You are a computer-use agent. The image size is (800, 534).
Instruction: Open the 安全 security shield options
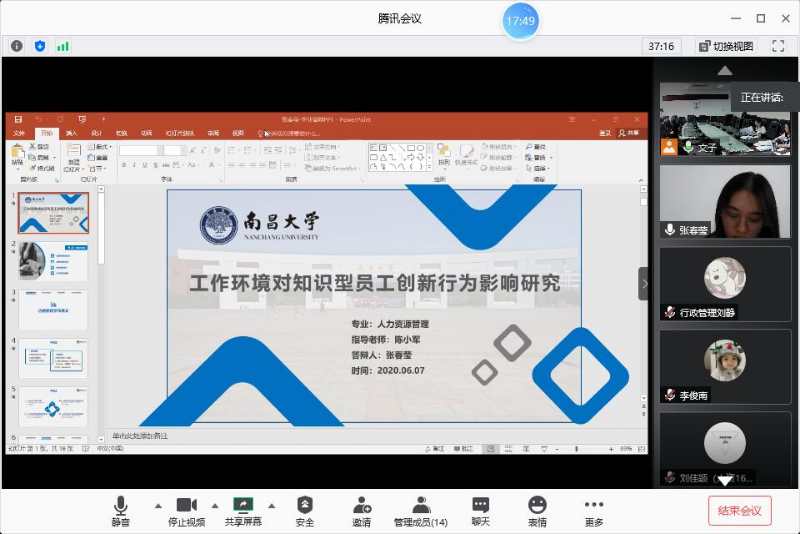pyautogui.click(x=305, y=511)
